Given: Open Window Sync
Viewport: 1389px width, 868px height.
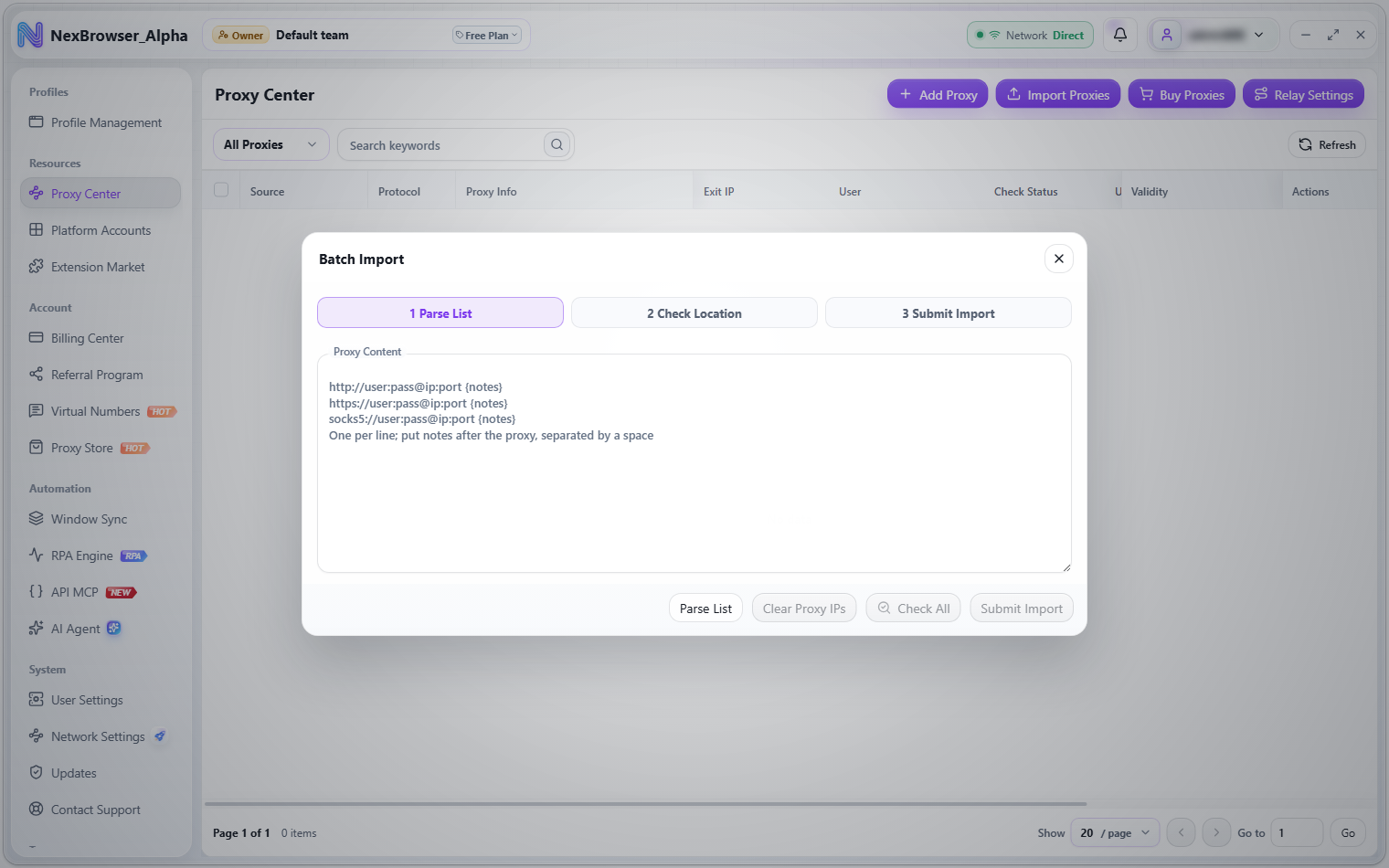Looking at the screenshot, I should [101, 519].
